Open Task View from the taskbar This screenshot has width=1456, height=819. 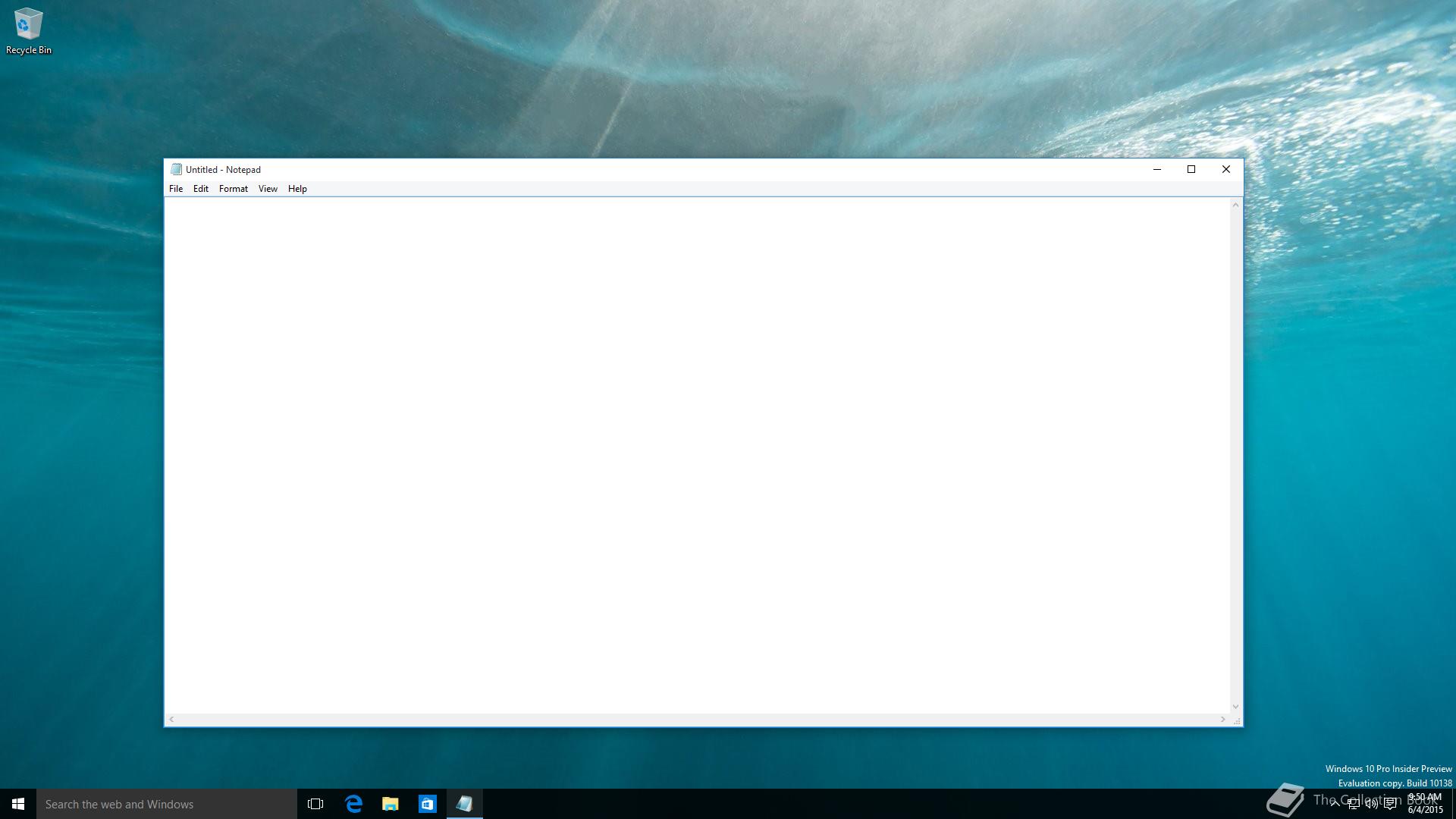tap(315, 804)
